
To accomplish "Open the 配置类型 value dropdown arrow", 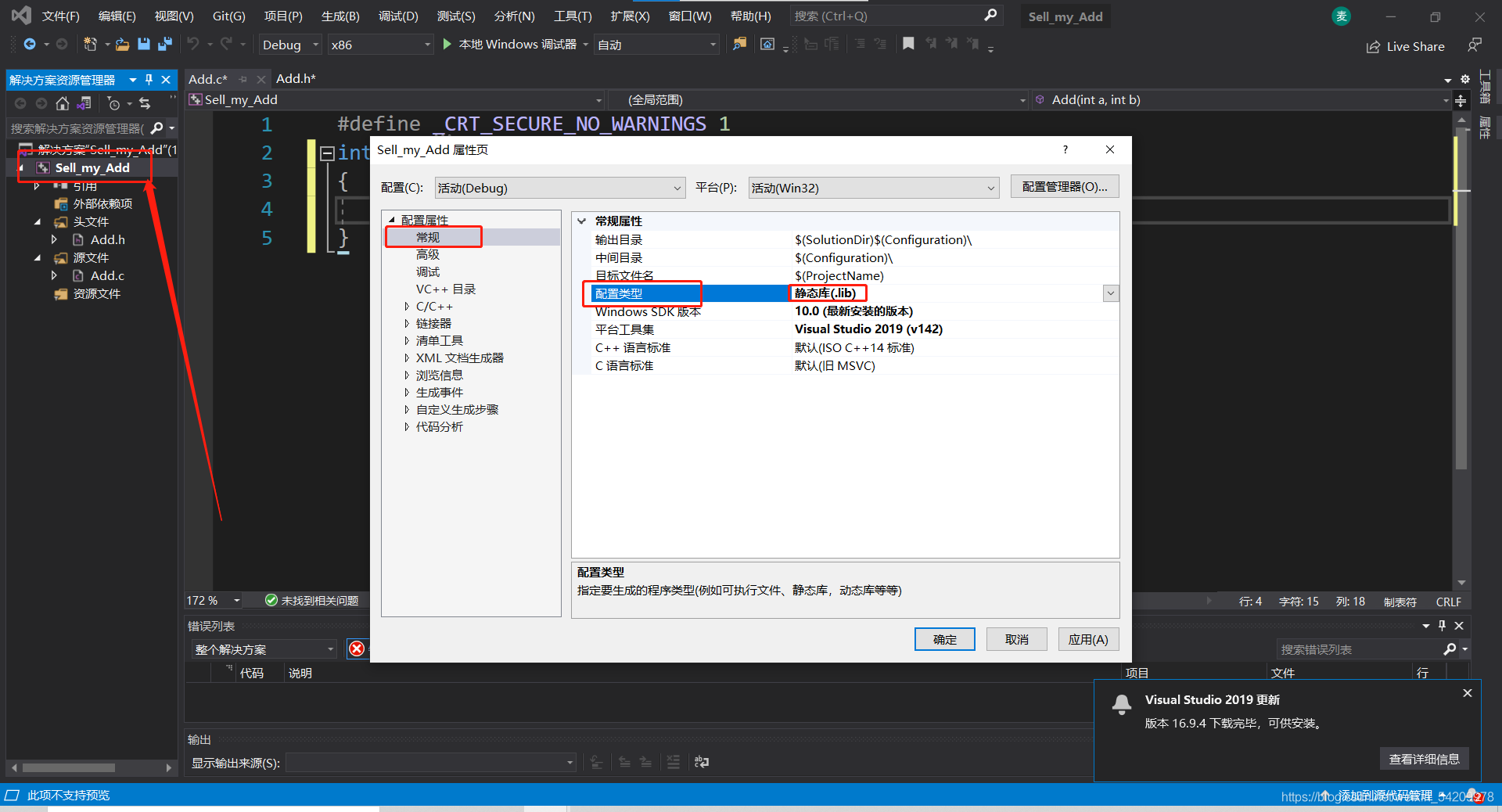I will 1111,293.
